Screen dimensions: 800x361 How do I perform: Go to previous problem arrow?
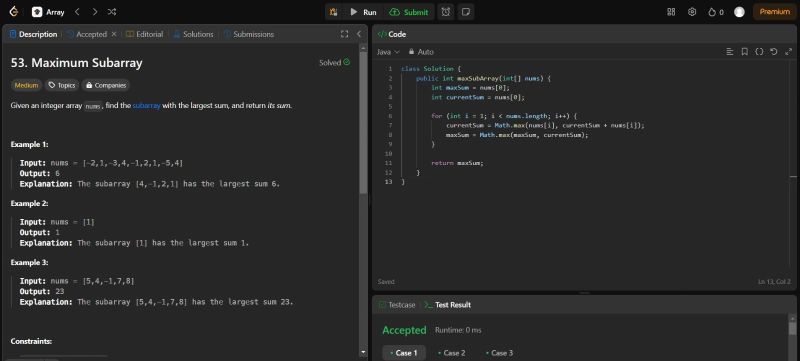77,12
